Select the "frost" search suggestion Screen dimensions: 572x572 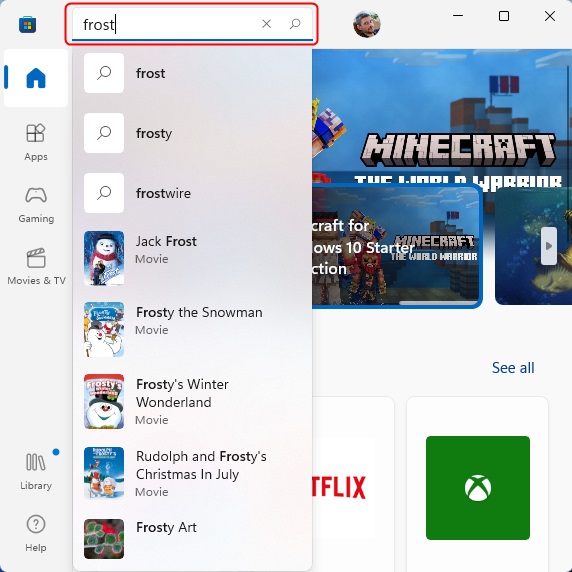coord(192,73)
